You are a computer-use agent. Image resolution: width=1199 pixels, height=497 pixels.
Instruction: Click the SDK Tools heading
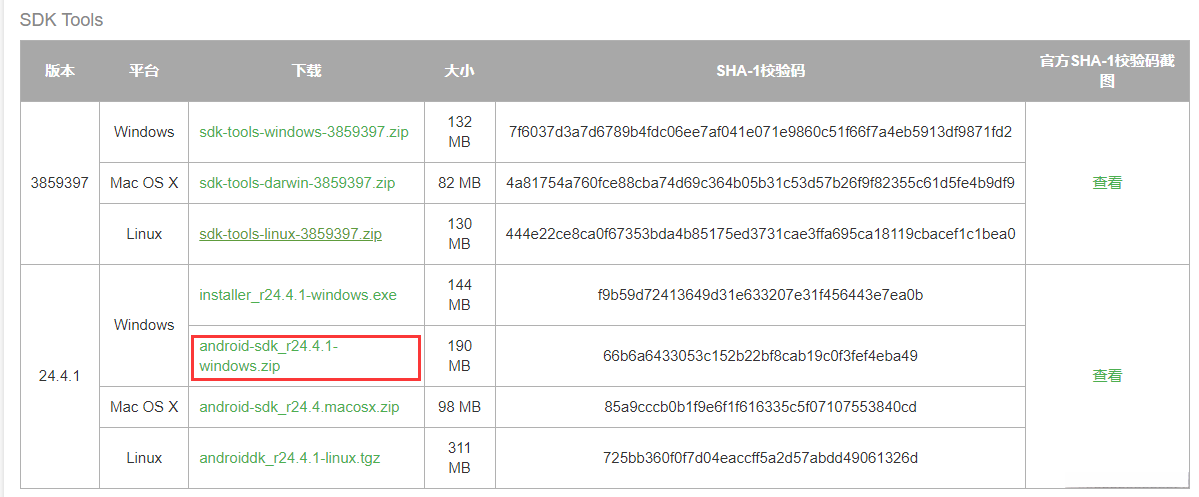coord(61,20)
